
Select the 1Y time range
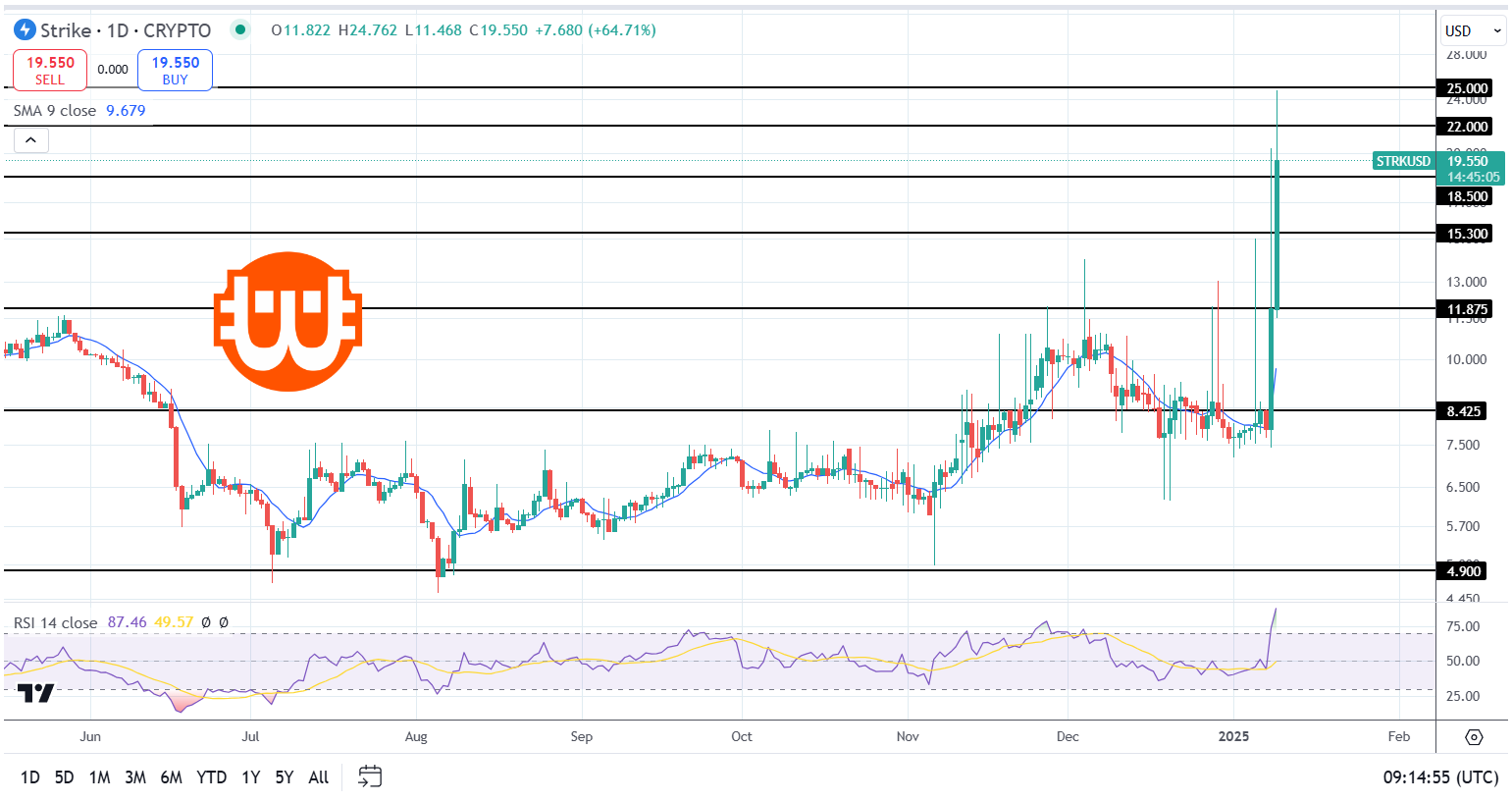tap(251, 777)
